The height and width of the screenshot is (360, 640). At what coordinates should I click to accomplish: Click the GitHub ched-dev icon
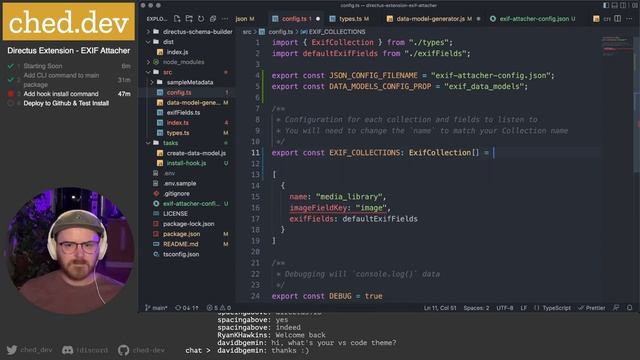pyautogui.click(x=123, y=350)
